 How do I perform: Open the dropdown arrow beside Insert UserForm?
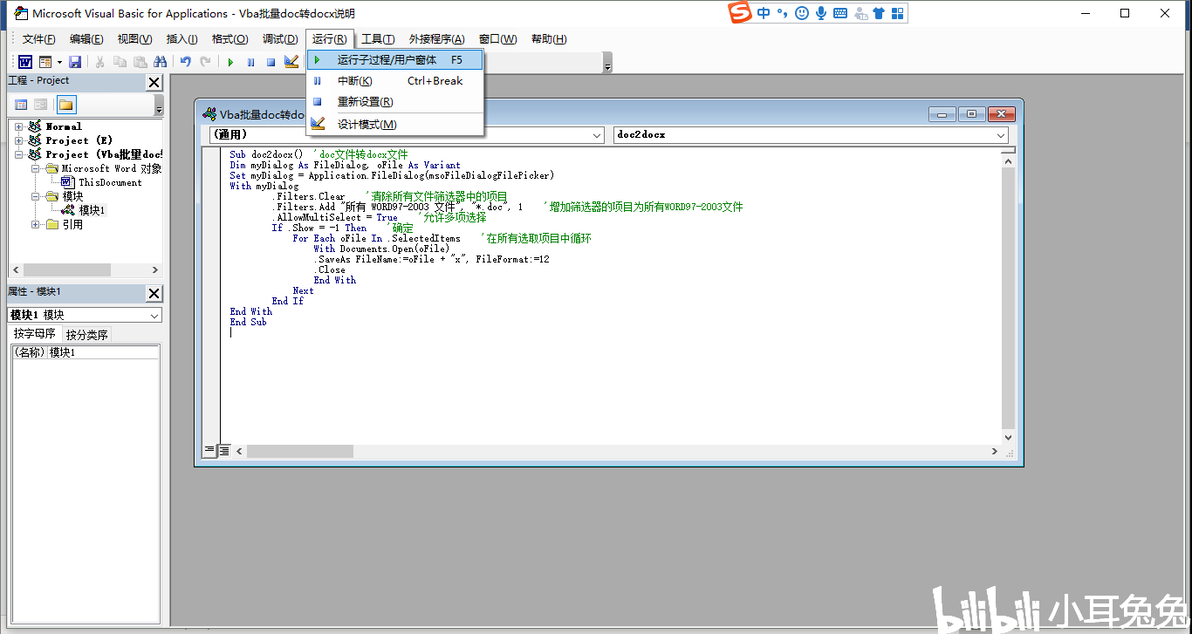[59, 62]
